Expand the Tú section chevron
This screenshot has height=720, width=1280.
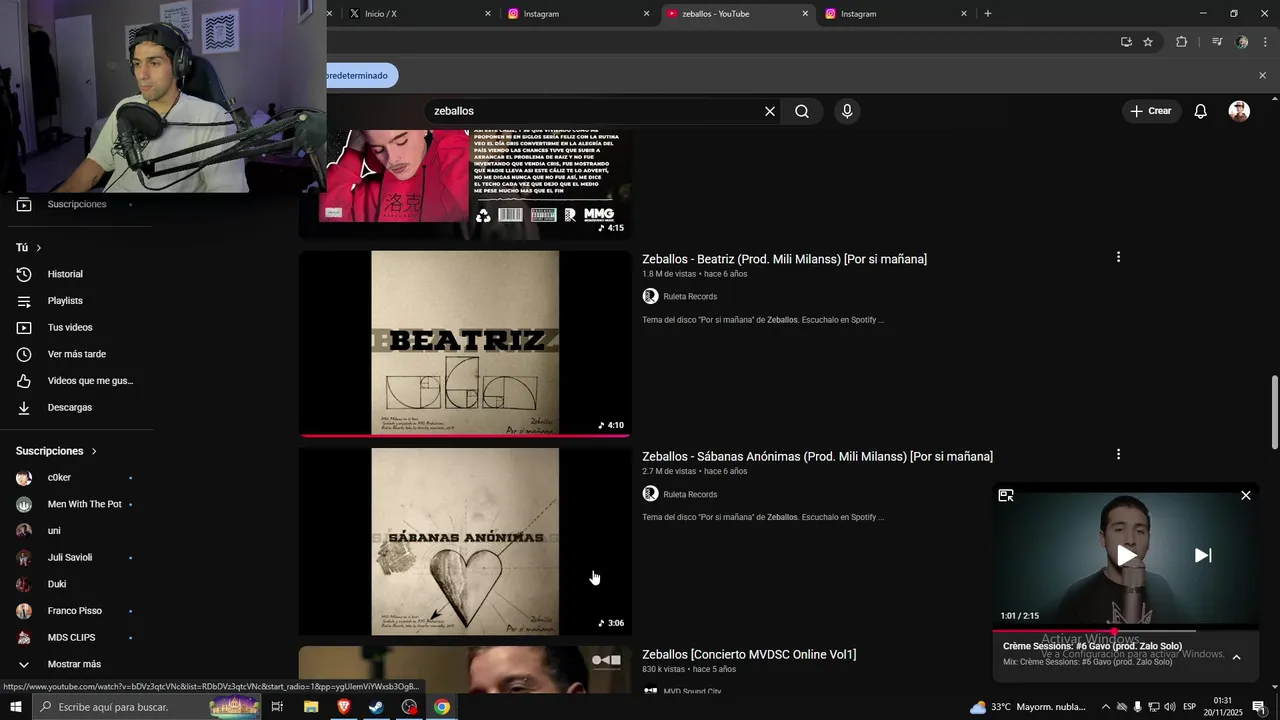(39, 247)
